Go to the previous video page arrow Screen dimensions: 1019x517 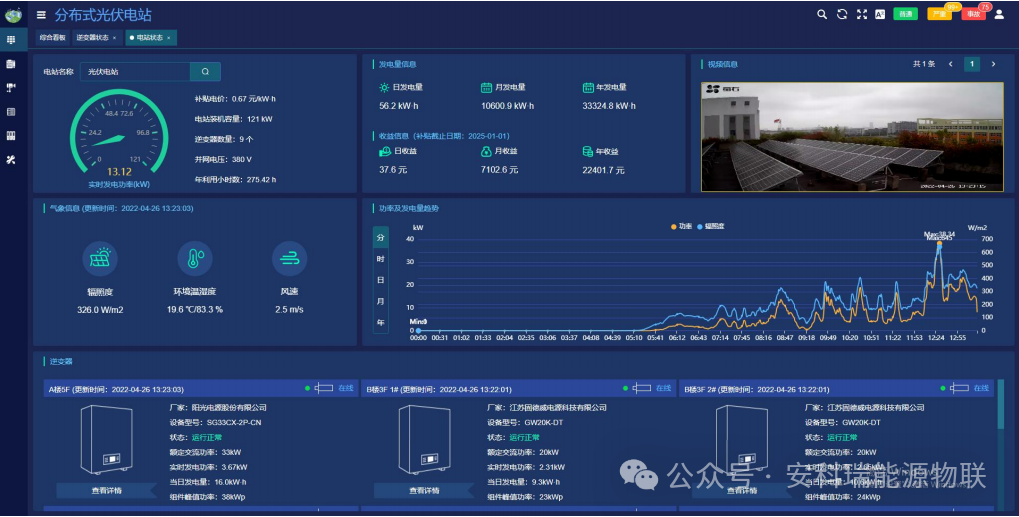(948, 64)
